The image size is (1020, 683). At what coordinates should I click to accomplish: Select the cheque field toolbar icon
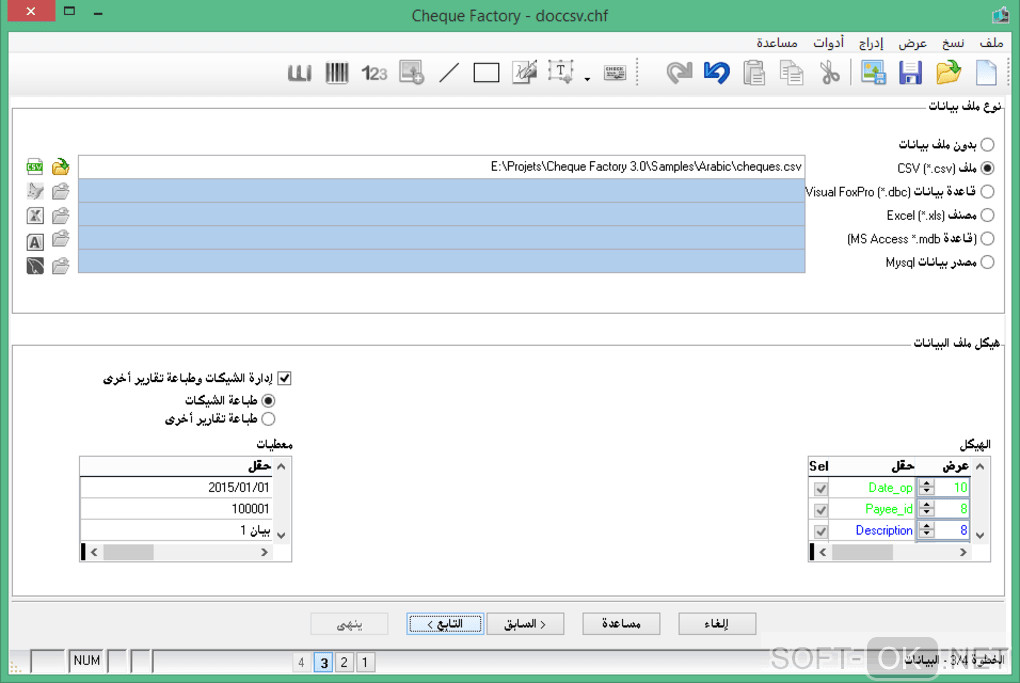point(615,73)
